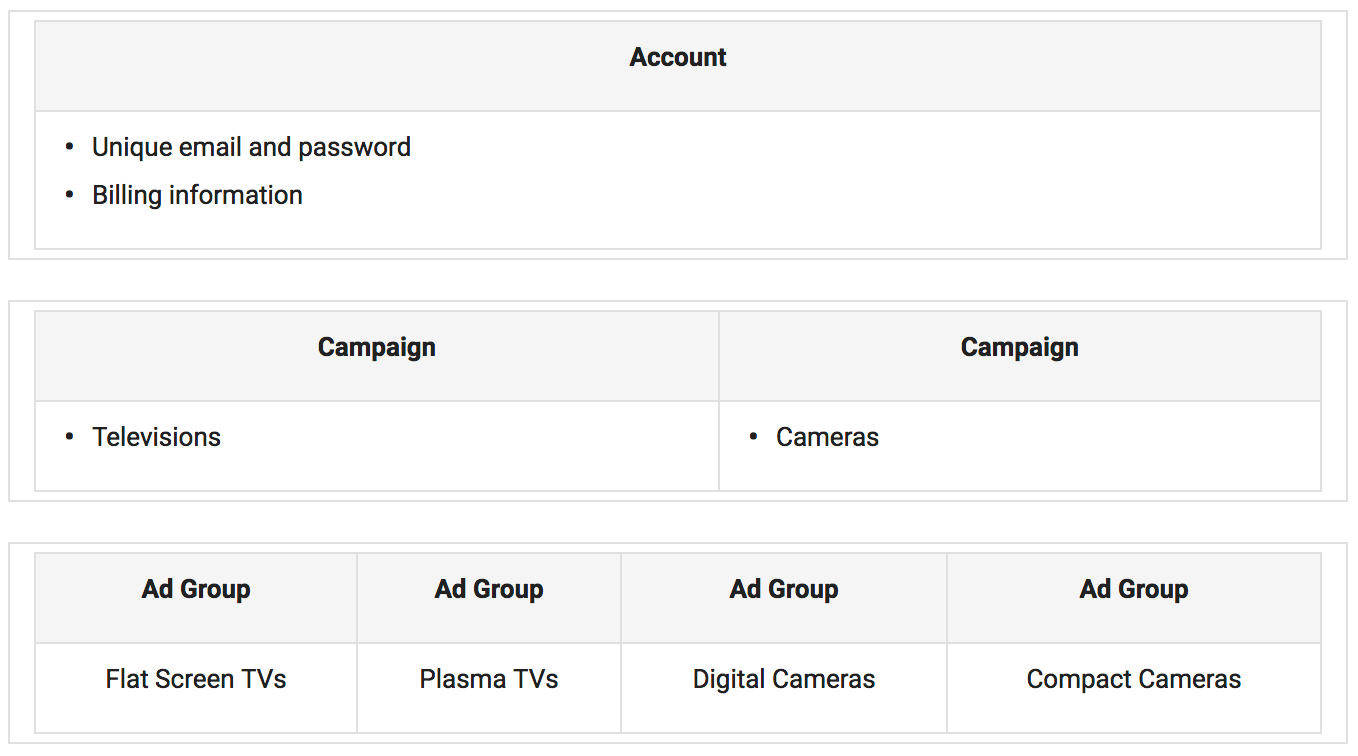Click the Account table header
This screenshot has width=1358, height=756.
(677, 58)
